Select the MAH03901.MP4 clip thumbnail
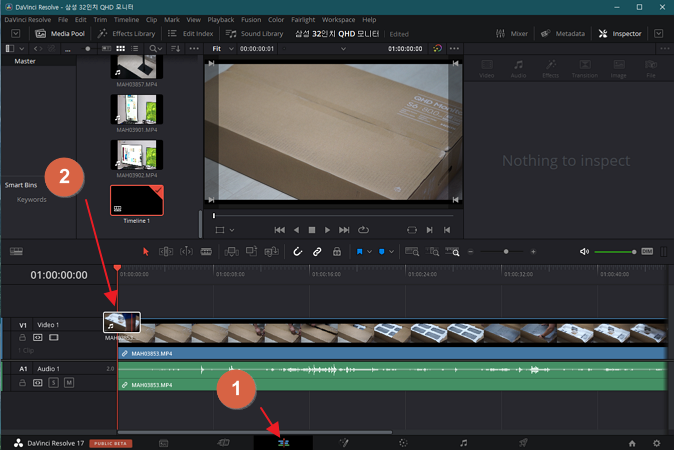 pyautogui.click(x=137, y=110)
